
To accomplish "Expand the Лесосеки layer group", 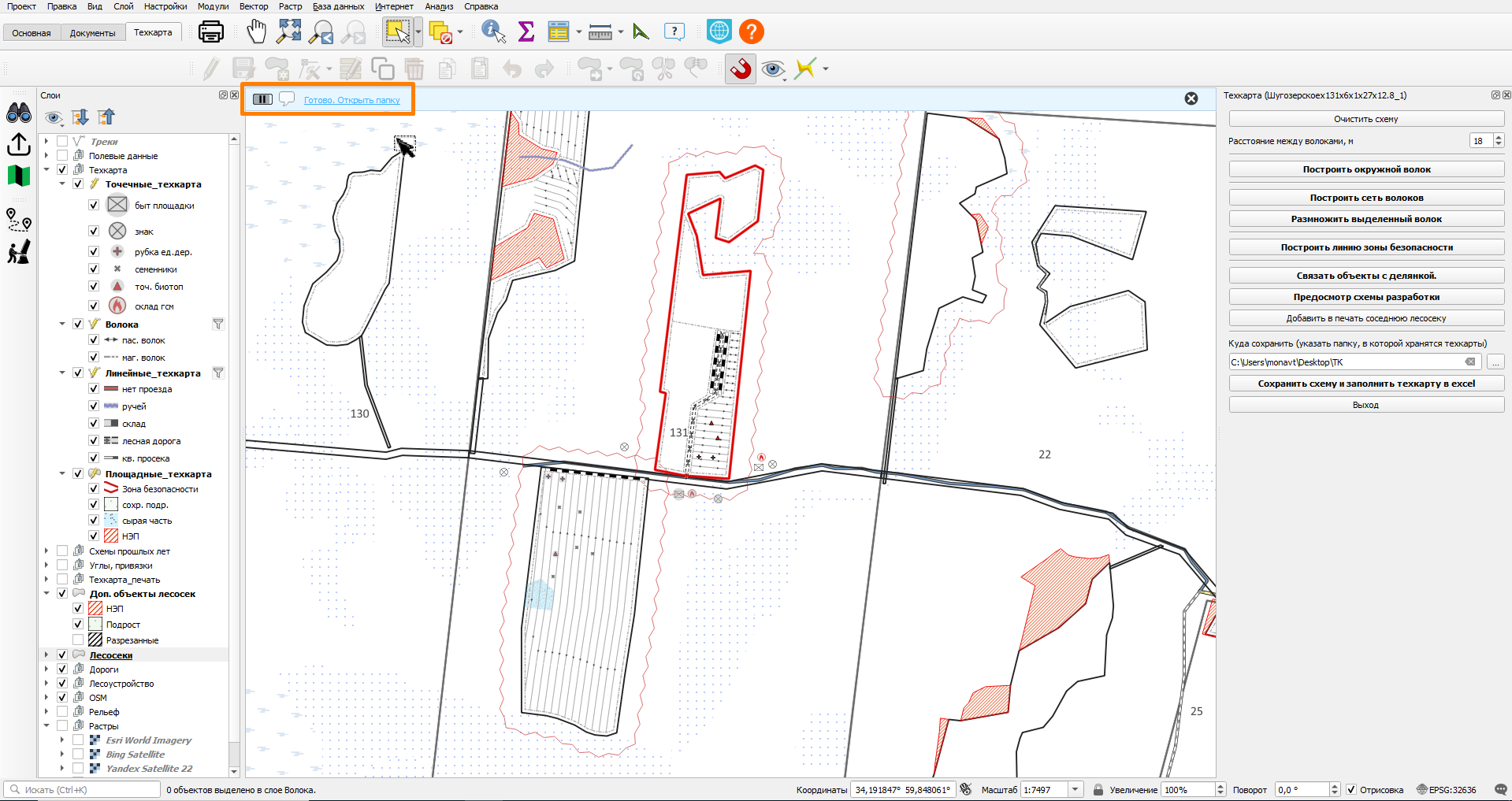I will [x=46, y=655].
